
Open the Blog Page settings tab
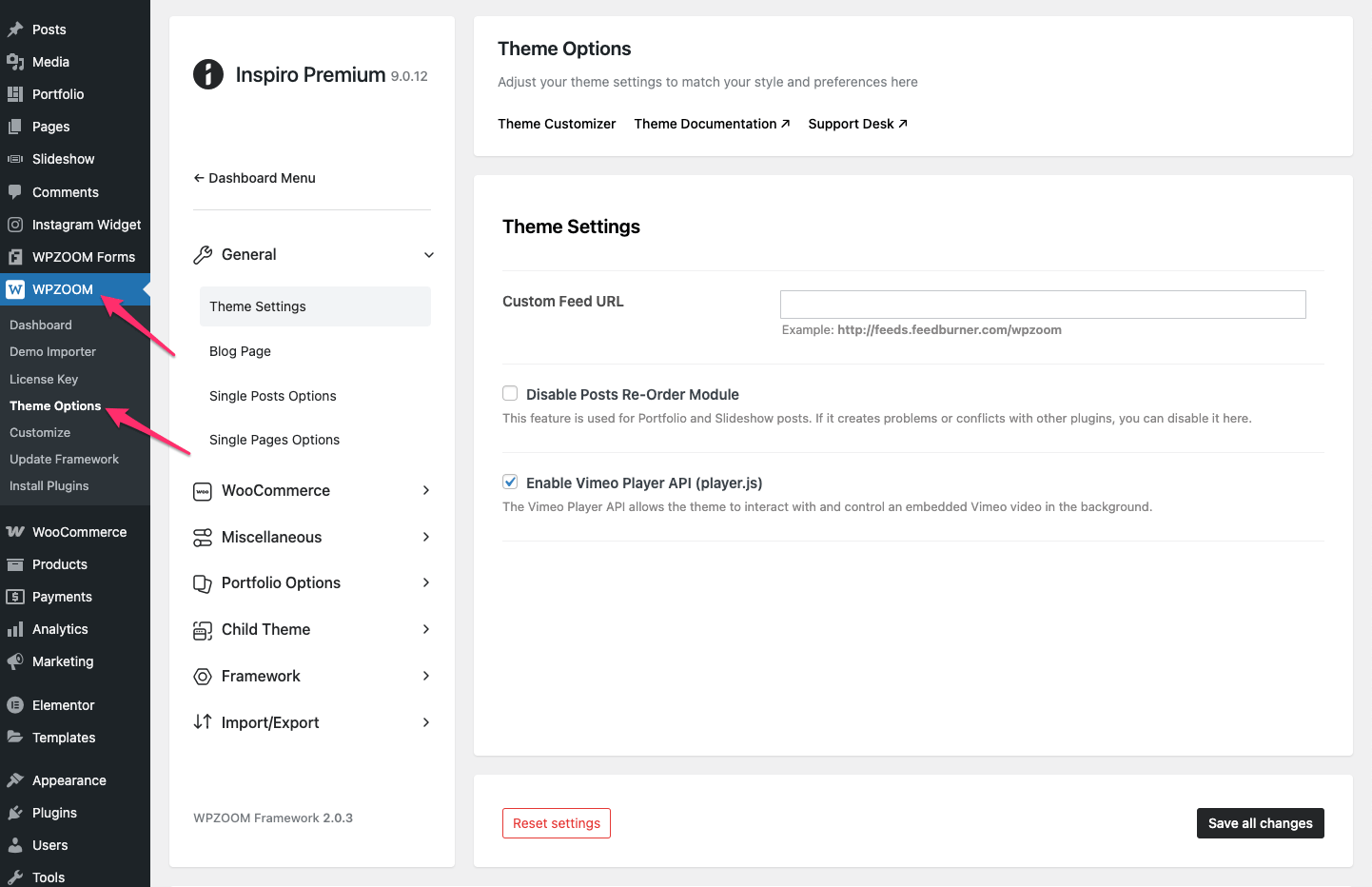[x=240, y=351]
